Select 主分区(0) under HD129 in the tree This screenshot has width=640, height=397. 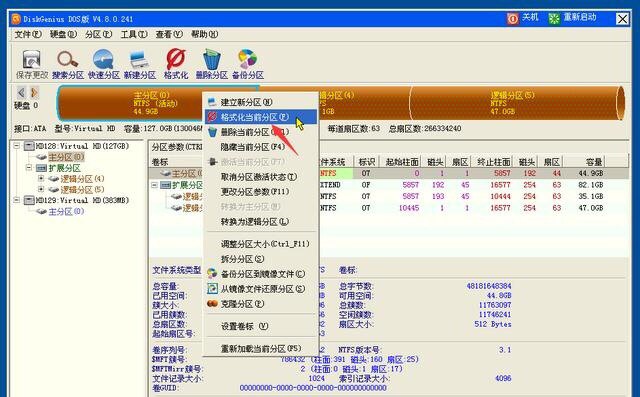(66, 211)
